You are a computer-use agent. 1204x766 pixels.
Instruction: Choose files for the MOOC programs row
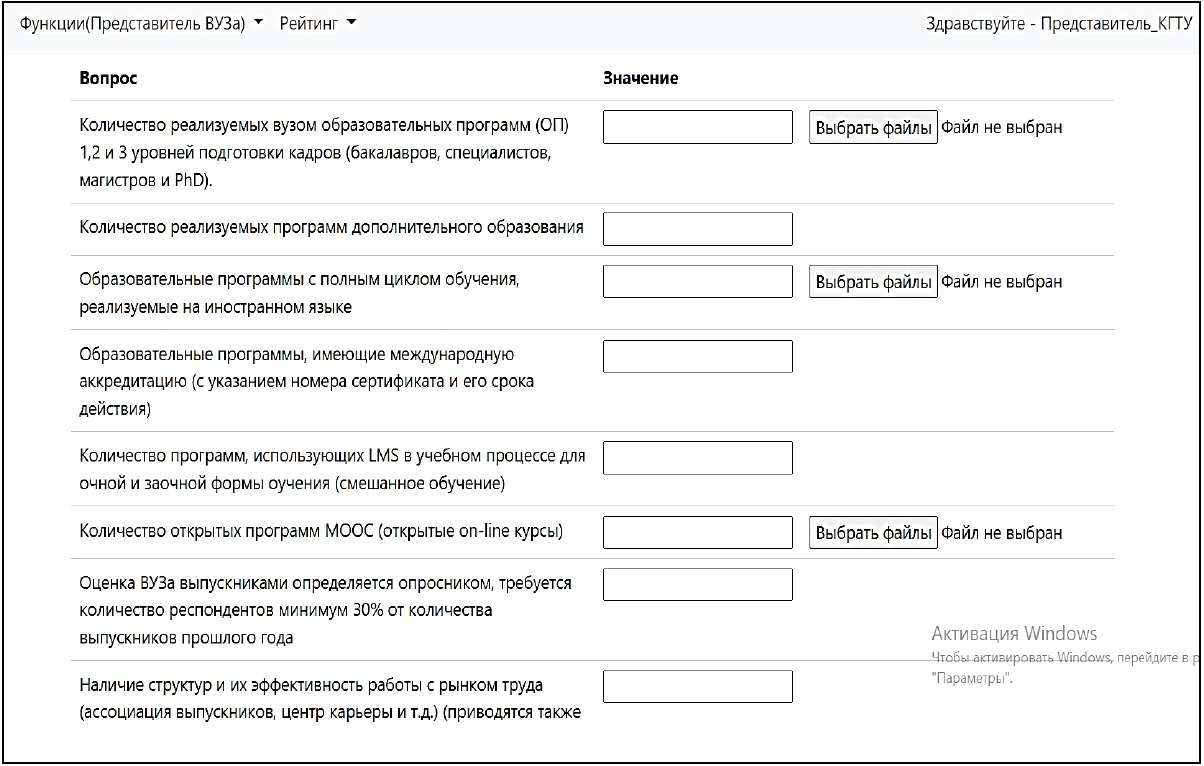873,533
